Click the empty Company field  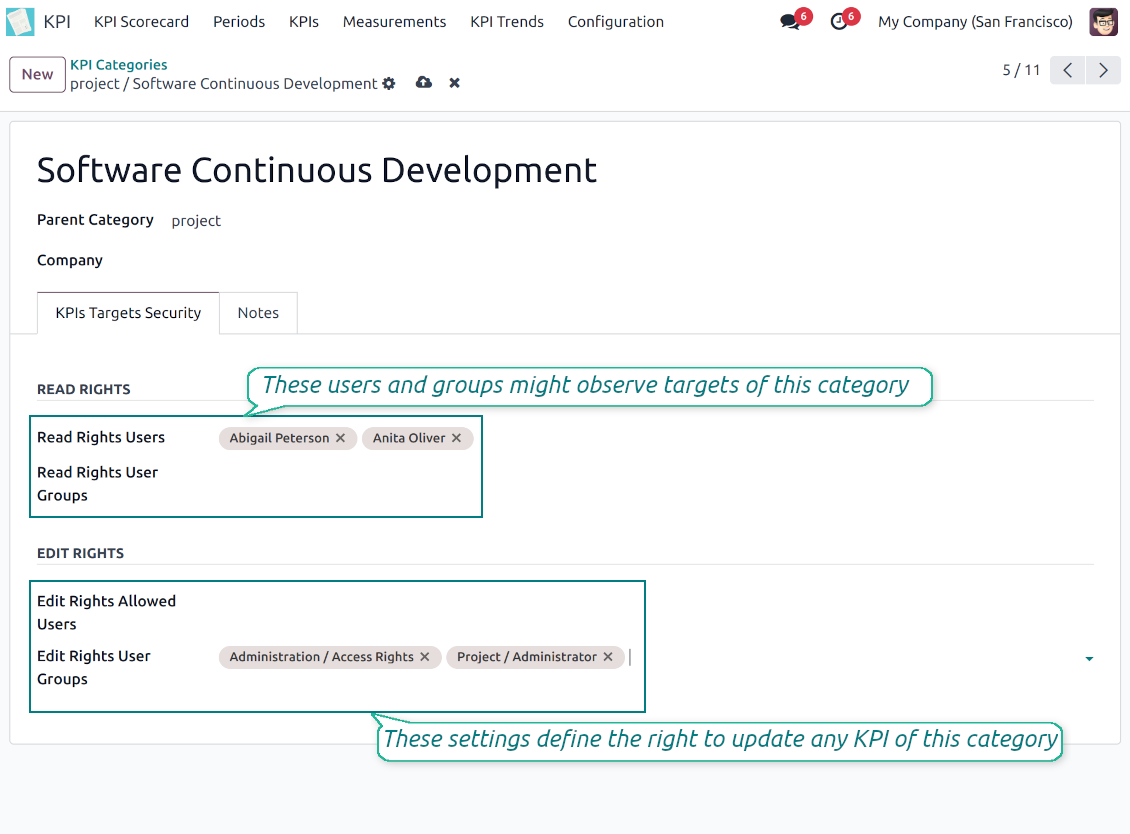click(634, 260)
